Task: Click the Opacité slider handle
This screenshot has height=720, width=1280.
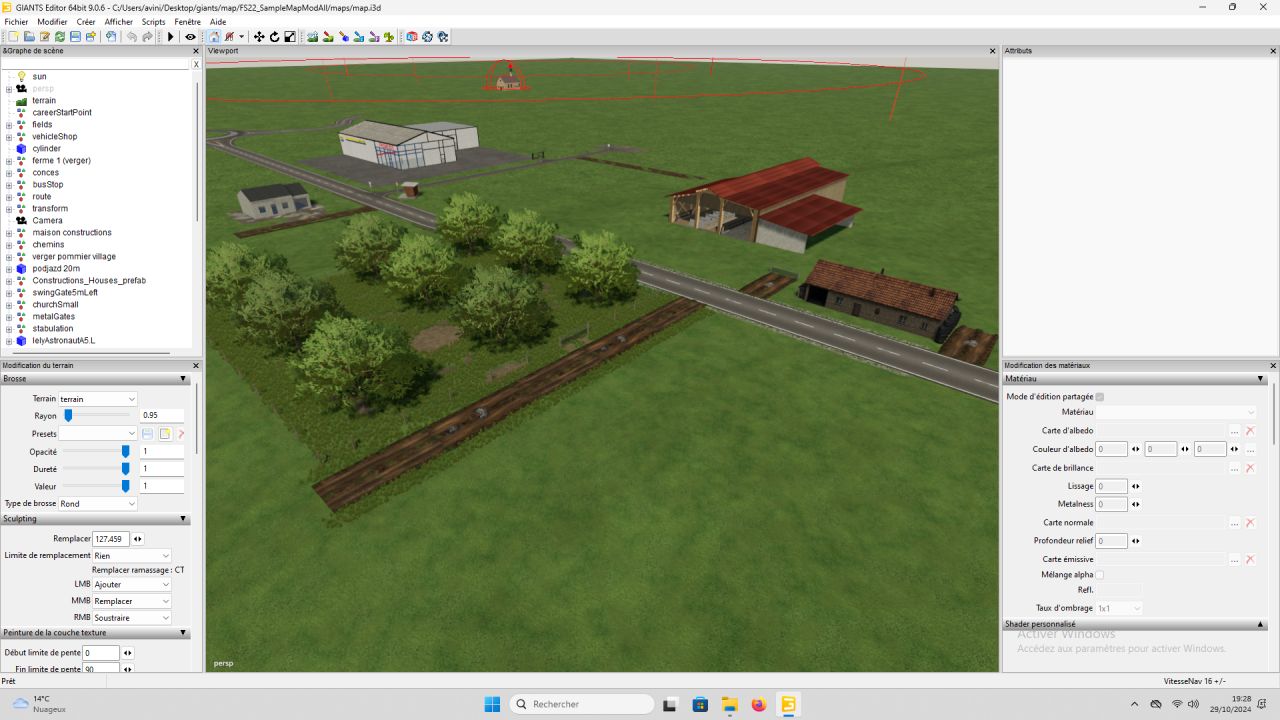Action: click(x=125, y=451)
